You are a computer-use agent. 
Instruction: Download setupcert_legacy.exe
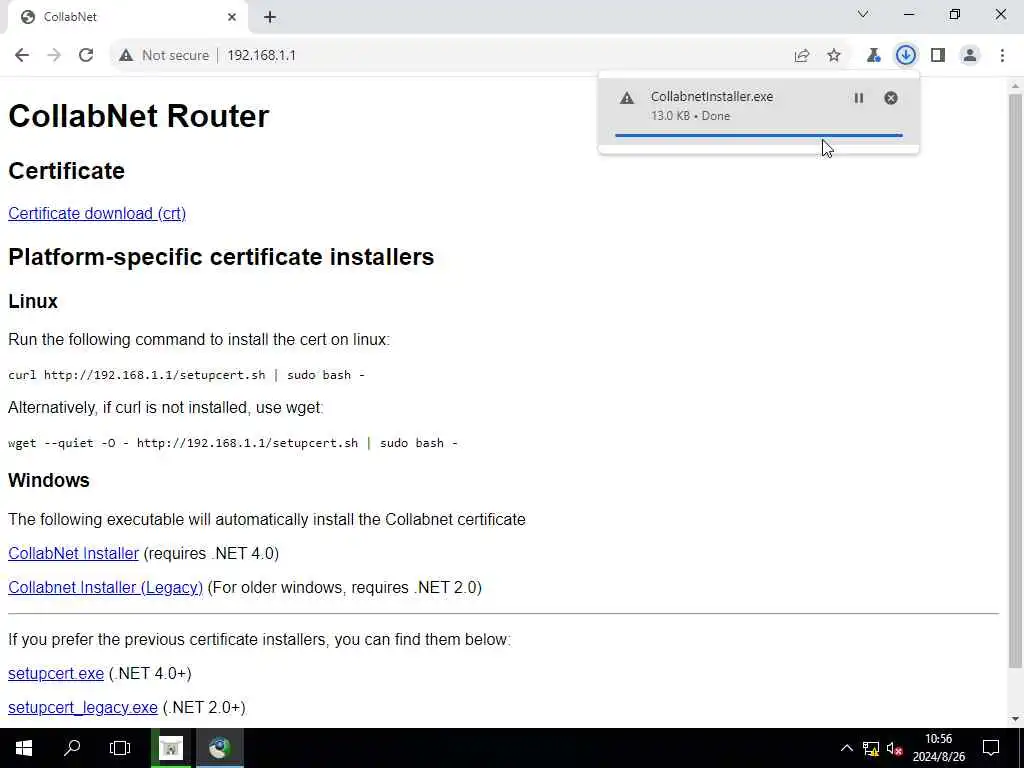(x=82, y=707)
